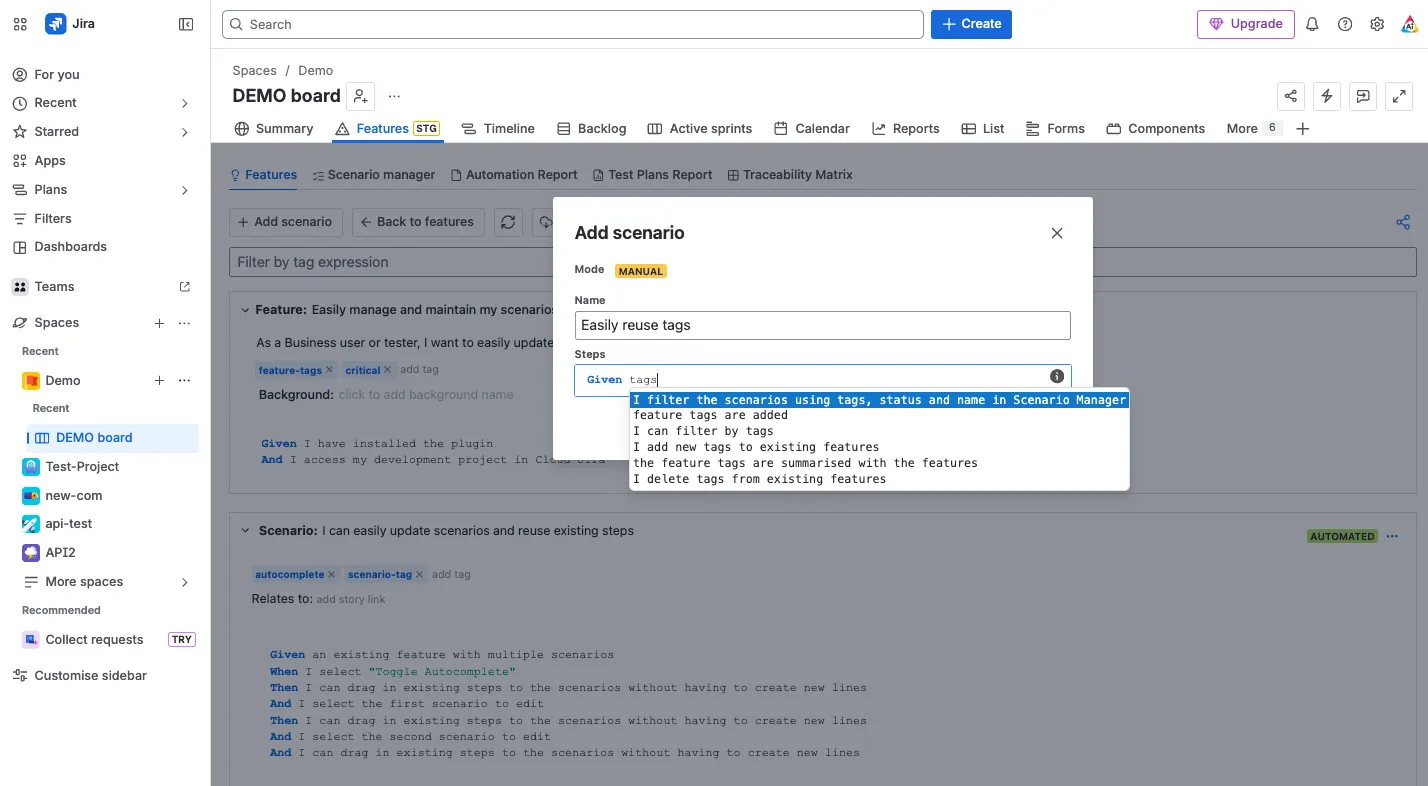Viewport: 1428px width, 786px height.
Task: Expand the More spaces list
Action: pyautogui.click(x=184, y=582)
